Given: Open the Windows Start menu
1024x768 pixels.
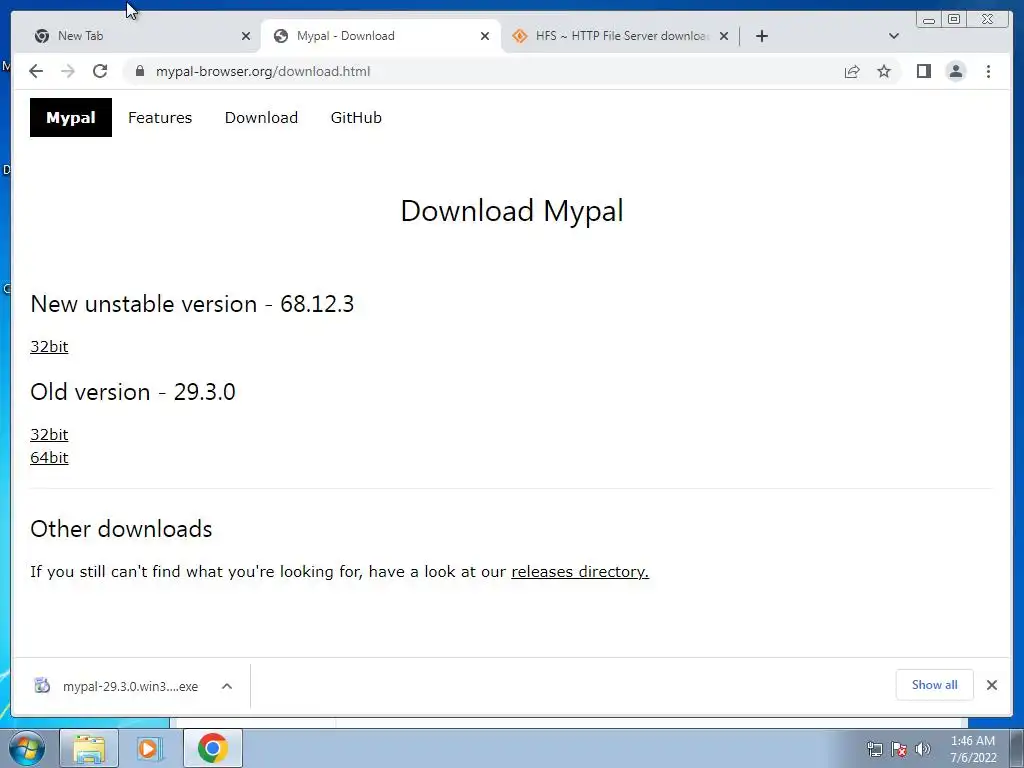Looking at the screenshot, I should click(27, 748).
